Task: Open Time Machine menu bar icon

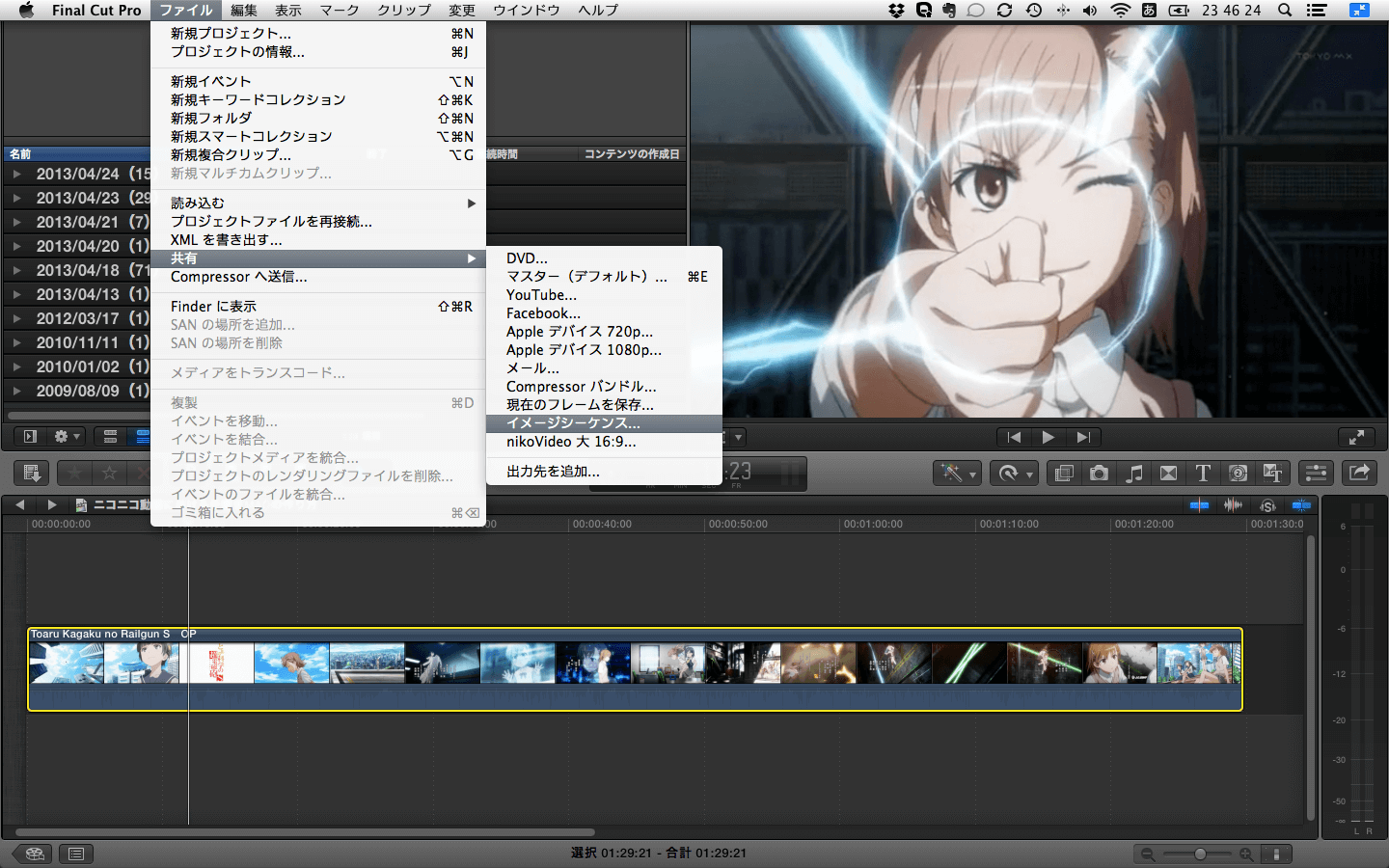Action: point(1034,10)
